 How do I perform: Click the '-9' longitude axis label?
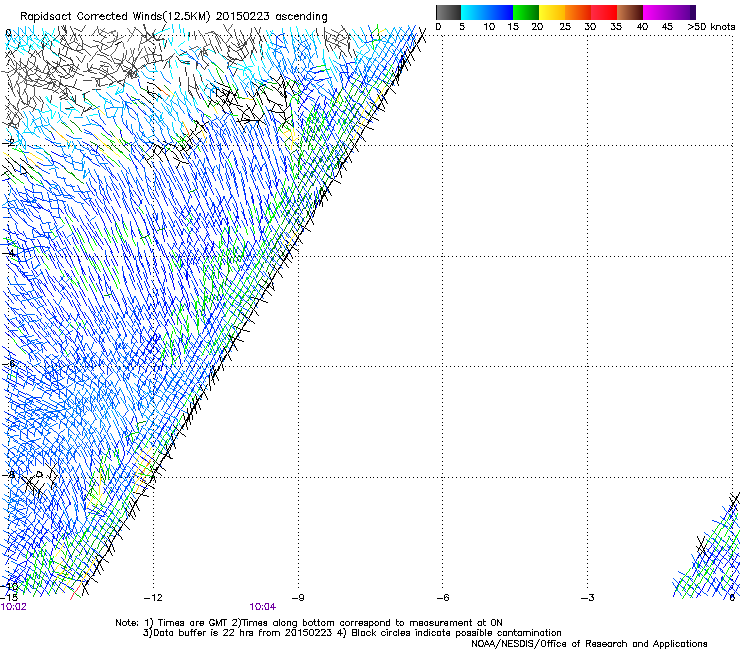point(298,598)
